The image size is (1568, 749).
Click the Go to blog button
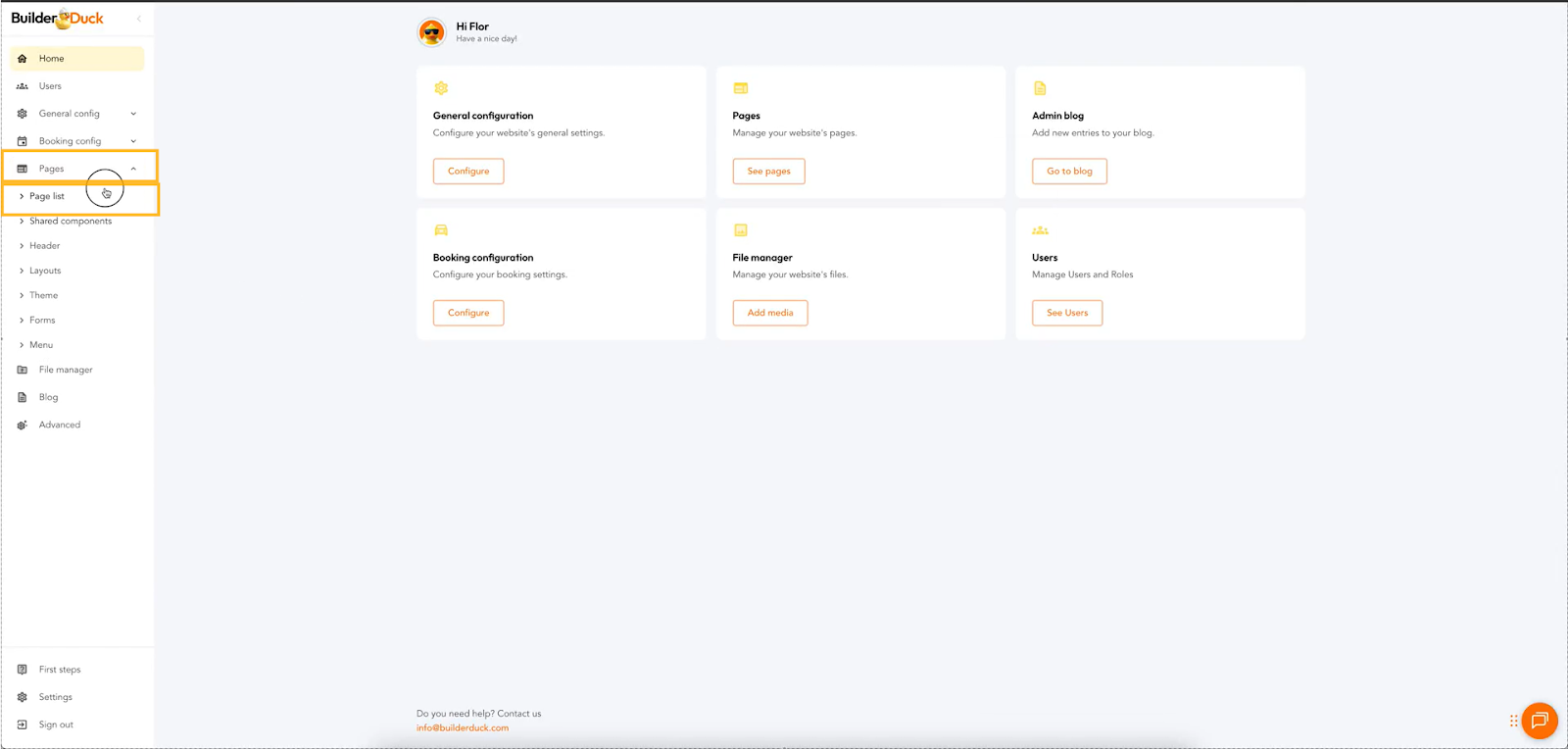click(x=1069, y=172)
